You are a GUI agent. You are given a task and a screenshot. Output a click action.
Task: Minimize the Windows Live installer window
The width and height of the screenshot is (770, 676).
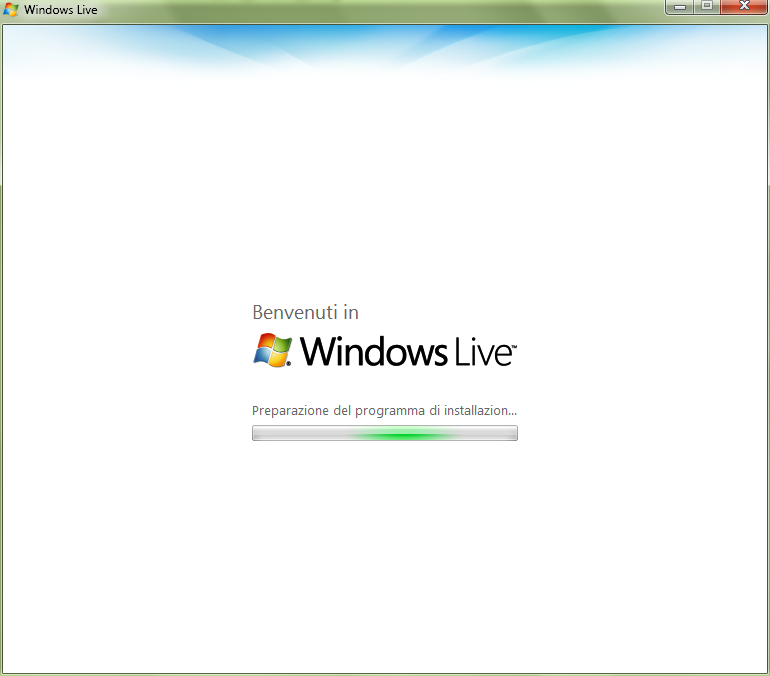pos(680,7)
